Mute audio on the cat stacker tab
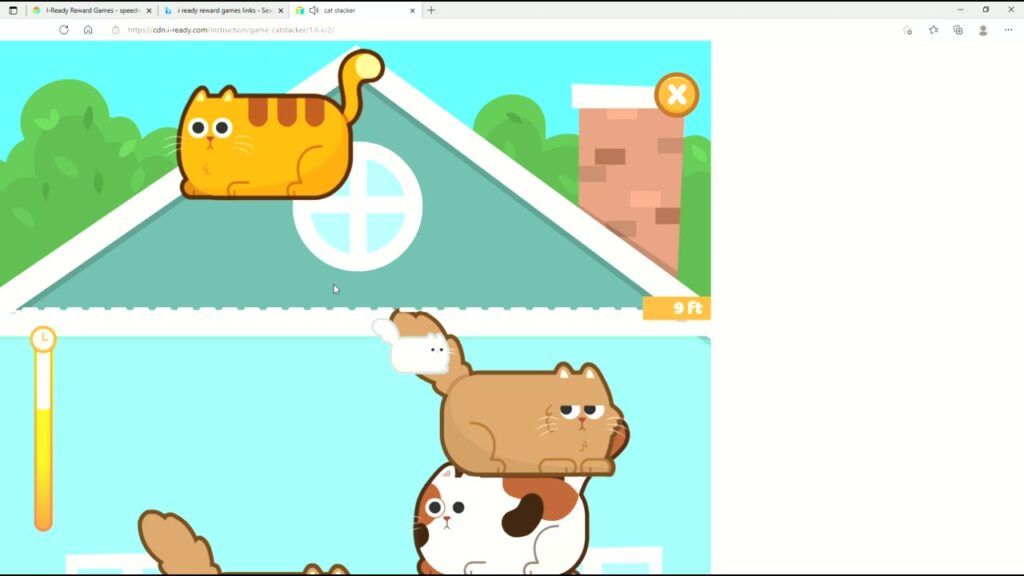Viewport: 1024px width, 576px height. click(x=314, y=10)
